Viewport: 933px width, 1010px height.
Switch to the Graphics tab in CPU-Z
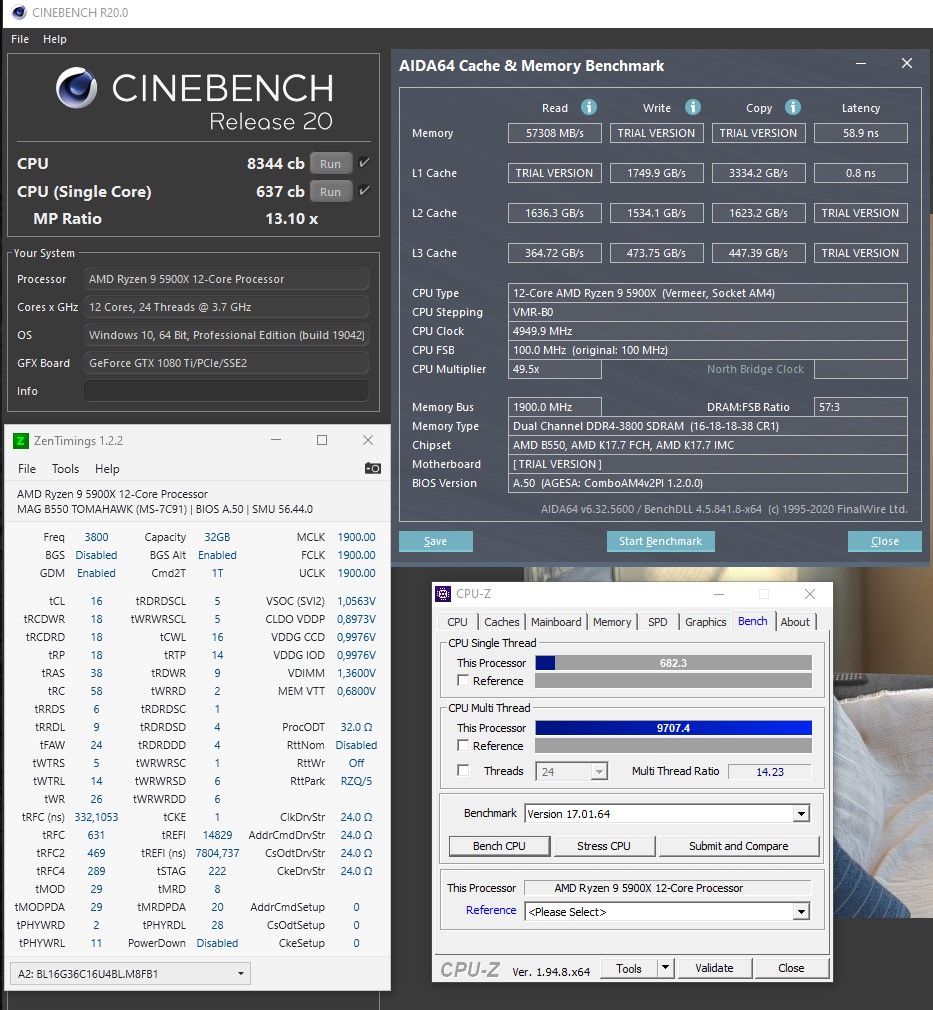tap(706, 622)
